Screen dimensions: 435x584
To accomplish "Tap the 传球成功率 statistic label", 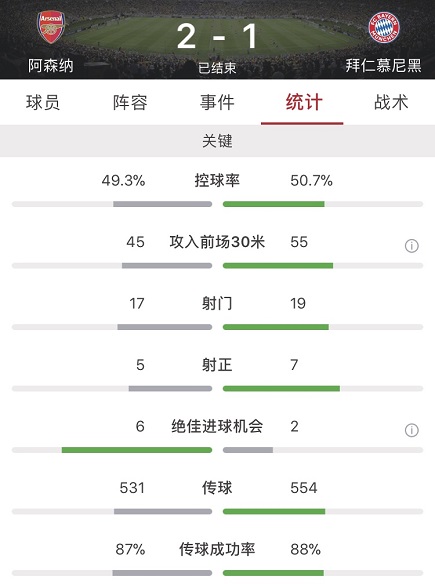I will (217, 549).
